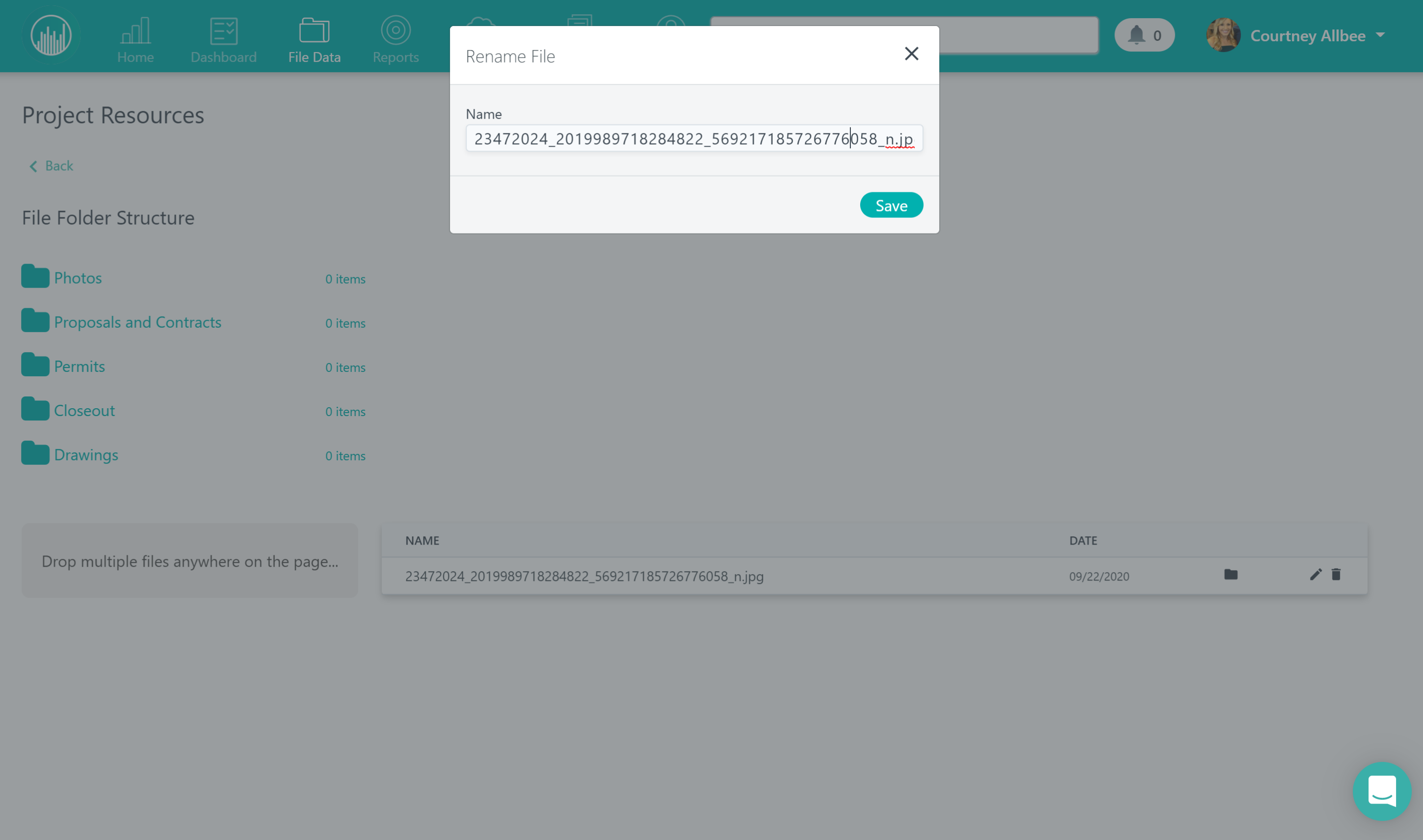1423x840 pixels.
Task: Open the Photos folder
Action: (78, 278)
